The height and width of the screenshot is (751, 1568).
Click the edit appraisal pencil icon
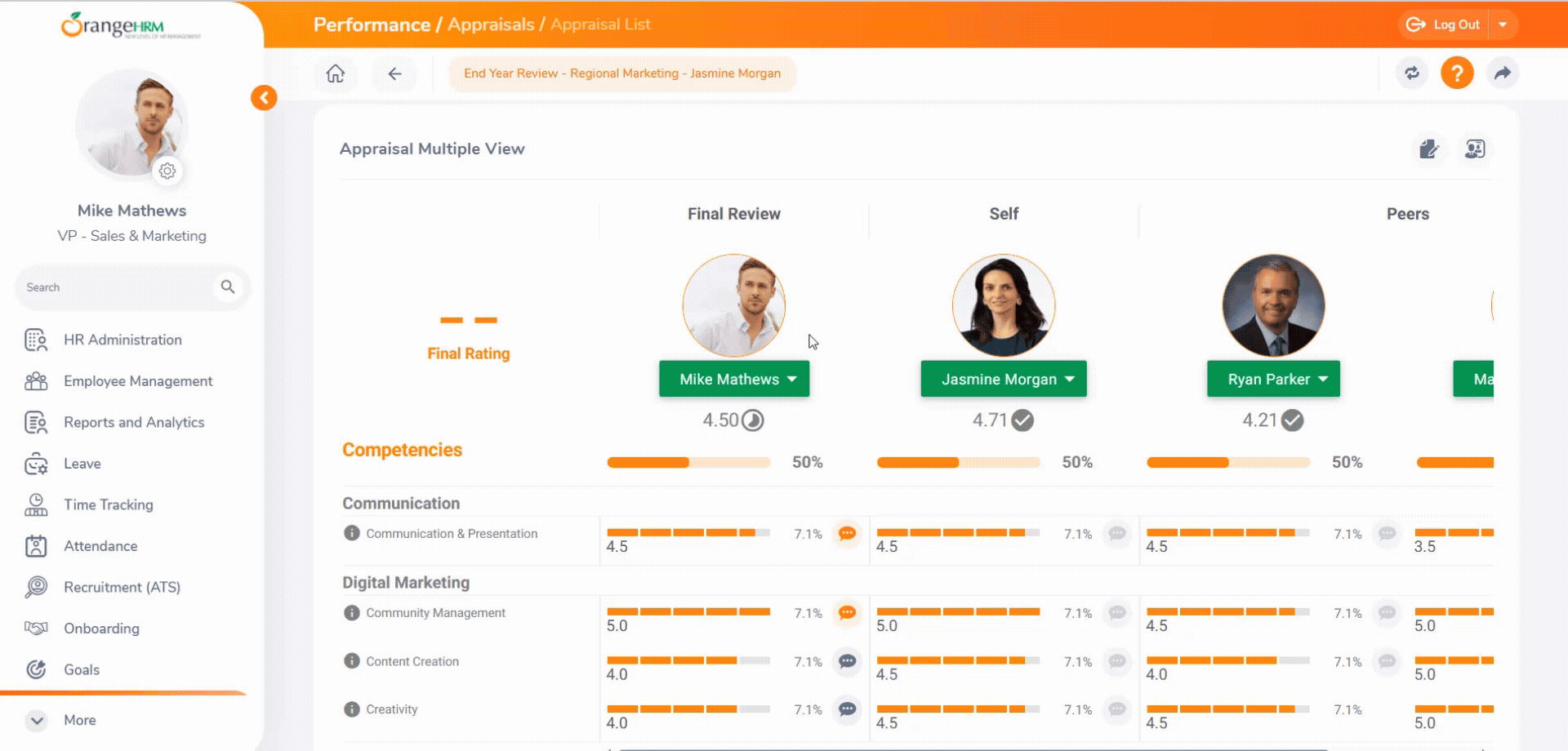[x=1428, y=149]
